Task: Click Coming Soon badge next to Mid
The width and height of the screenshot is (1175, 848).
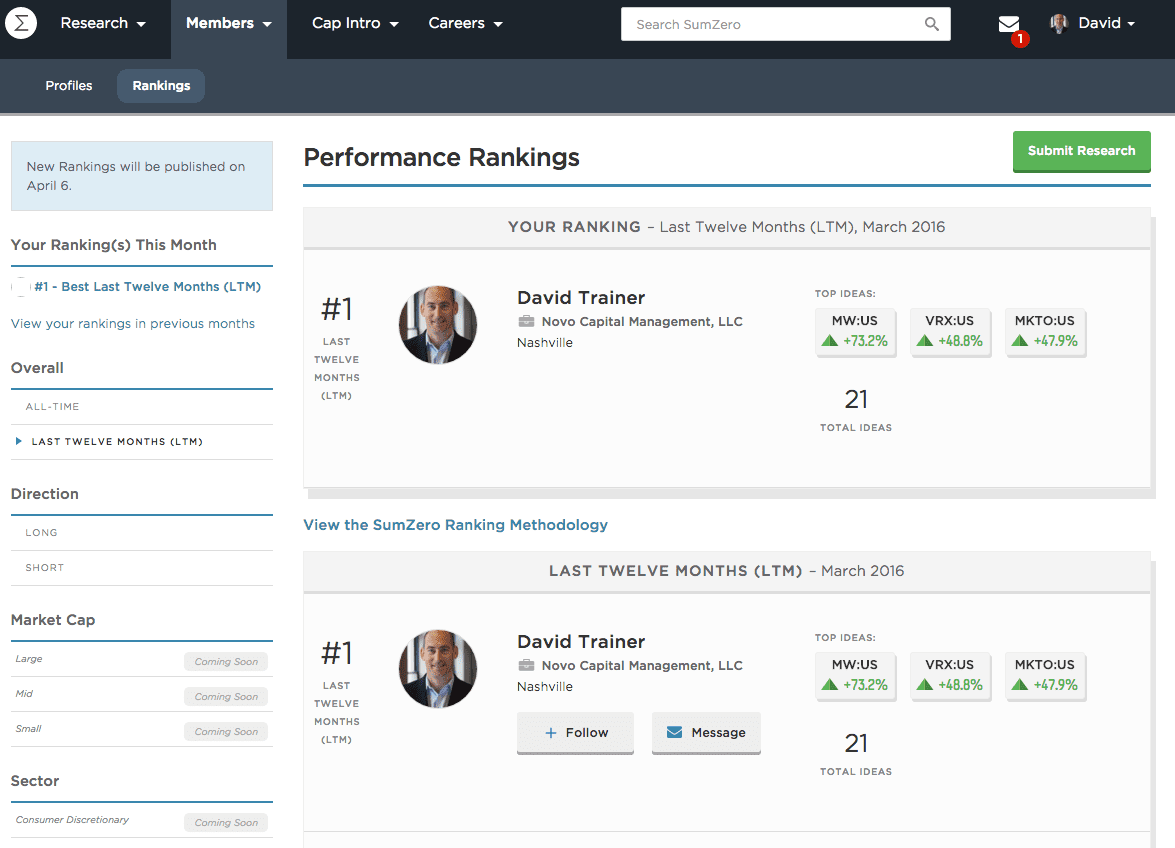Action: pos(226,697)
